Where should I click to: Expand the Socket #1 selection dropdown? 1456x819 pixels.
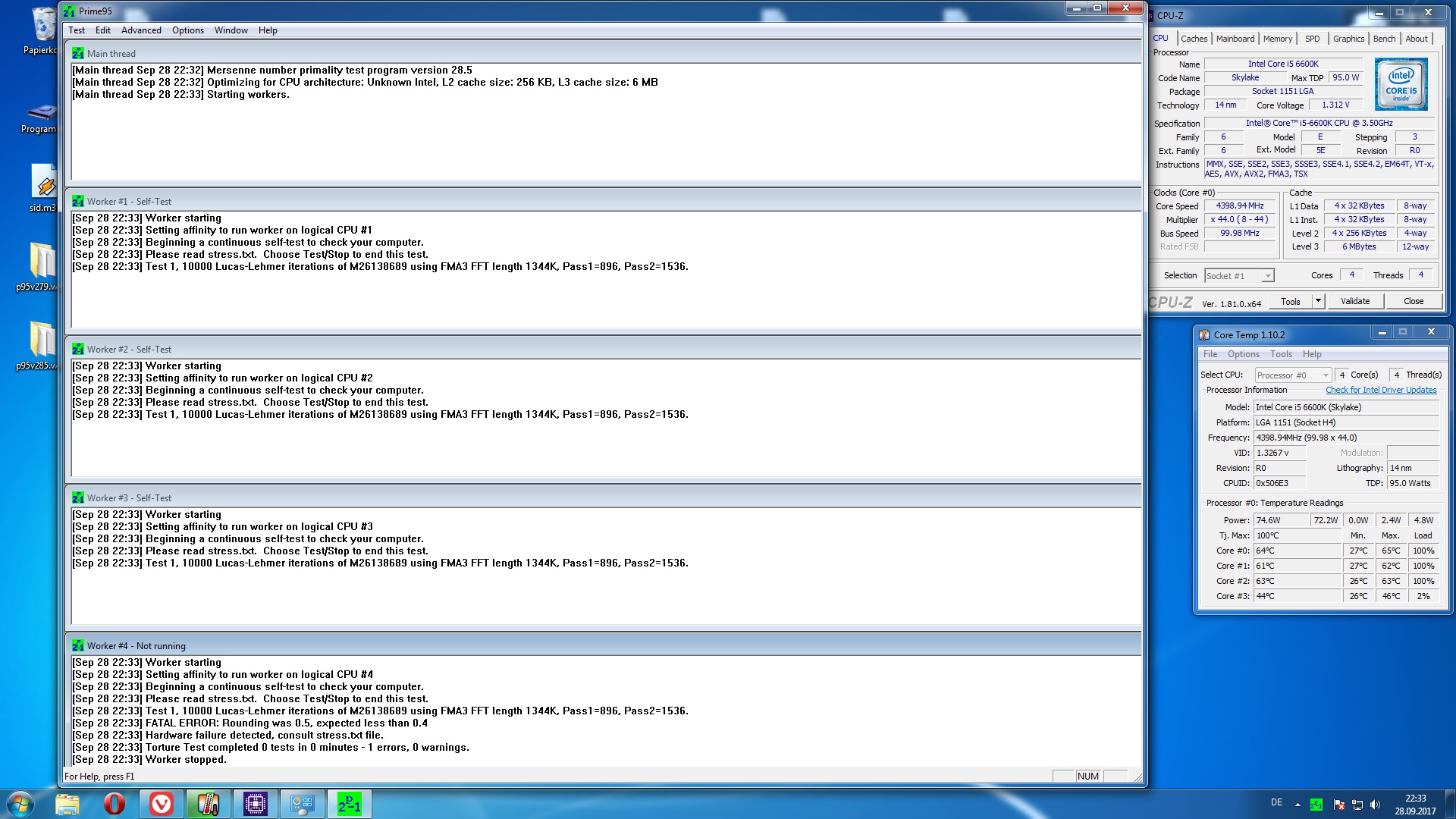point(1267,276)
